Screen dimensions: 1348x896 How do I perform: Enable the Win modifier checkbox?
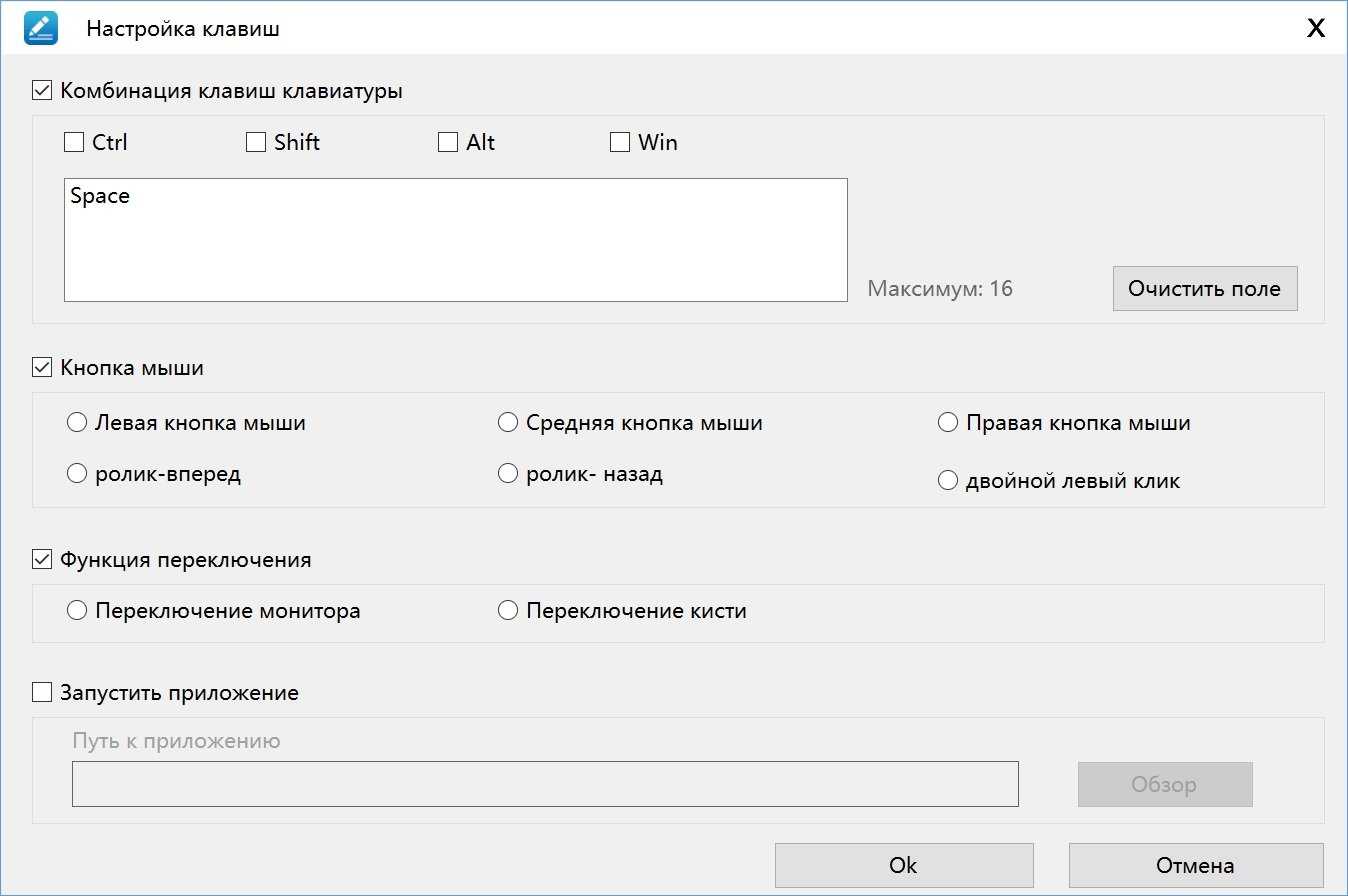620,143
